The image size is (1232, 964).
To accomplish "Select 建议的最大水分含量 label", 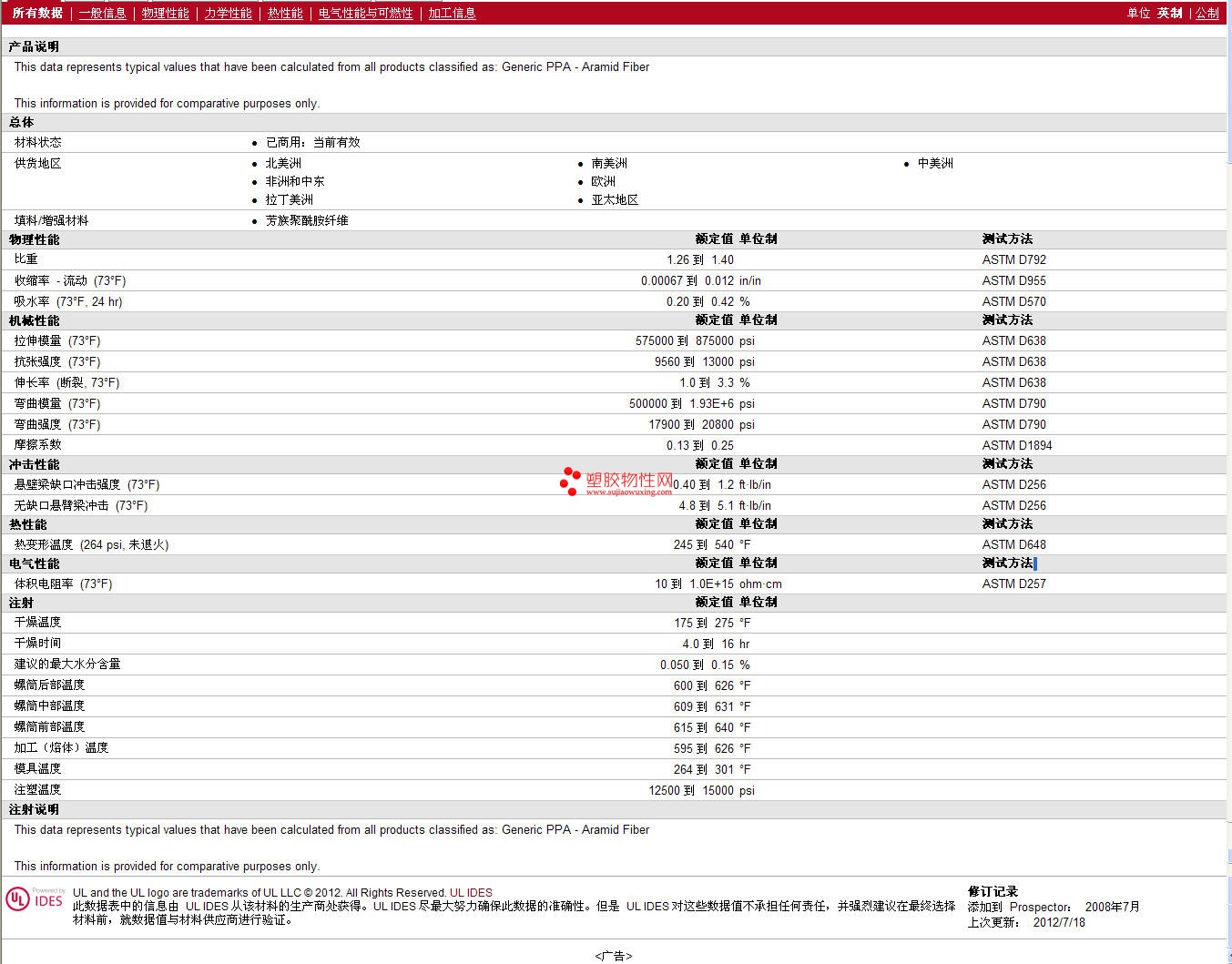I will click(x=67, y=665).
